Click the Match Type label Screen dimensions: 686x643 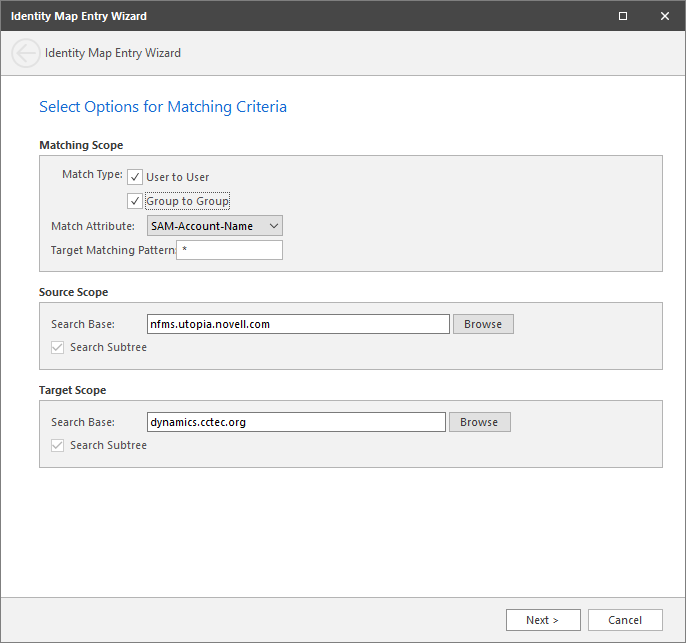click(92, 174)
